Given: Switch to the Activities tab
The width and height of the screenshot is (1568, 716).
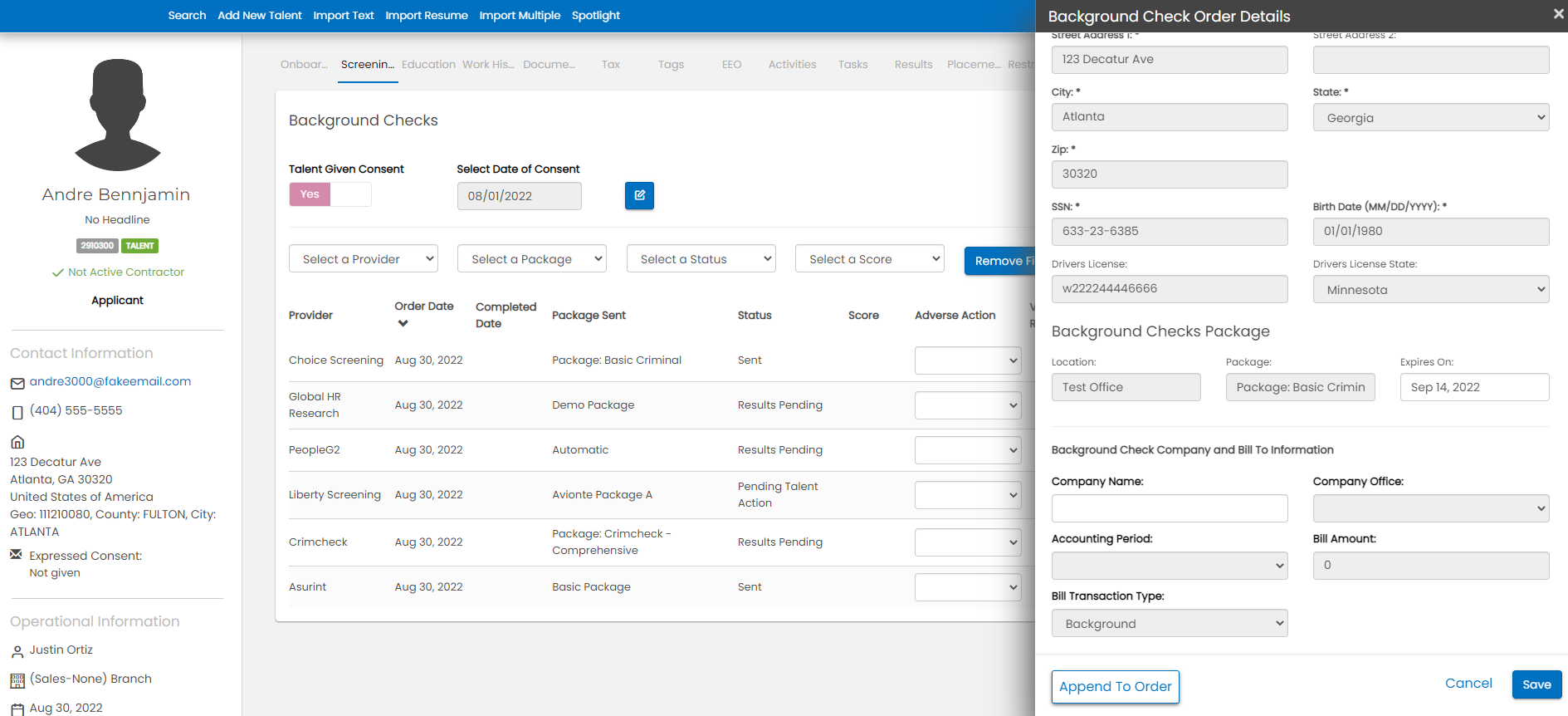Looking at the screenshot, I should [x=792, y=64].
